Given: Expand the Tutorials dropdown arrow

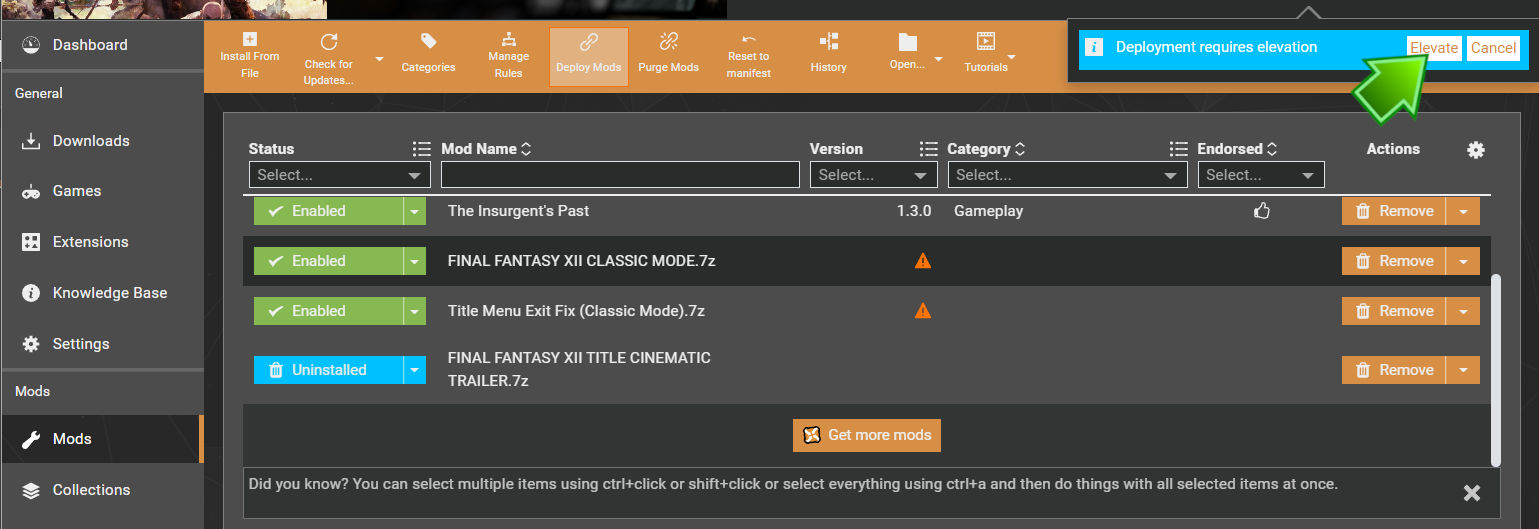Looking at the screenshot, I should 1011,56.
